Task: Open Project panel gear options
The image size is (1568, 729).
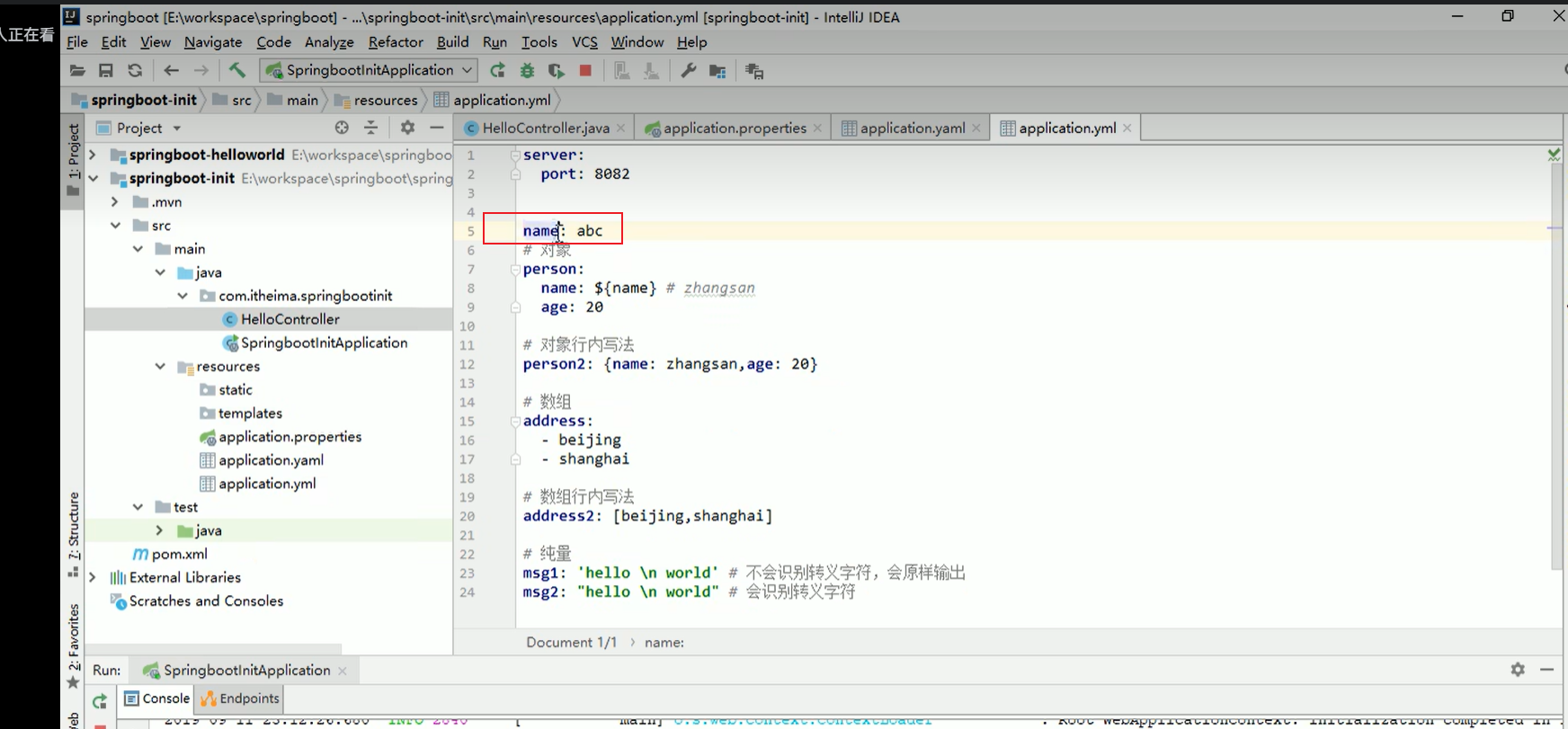Action: (x=407, y=128)
